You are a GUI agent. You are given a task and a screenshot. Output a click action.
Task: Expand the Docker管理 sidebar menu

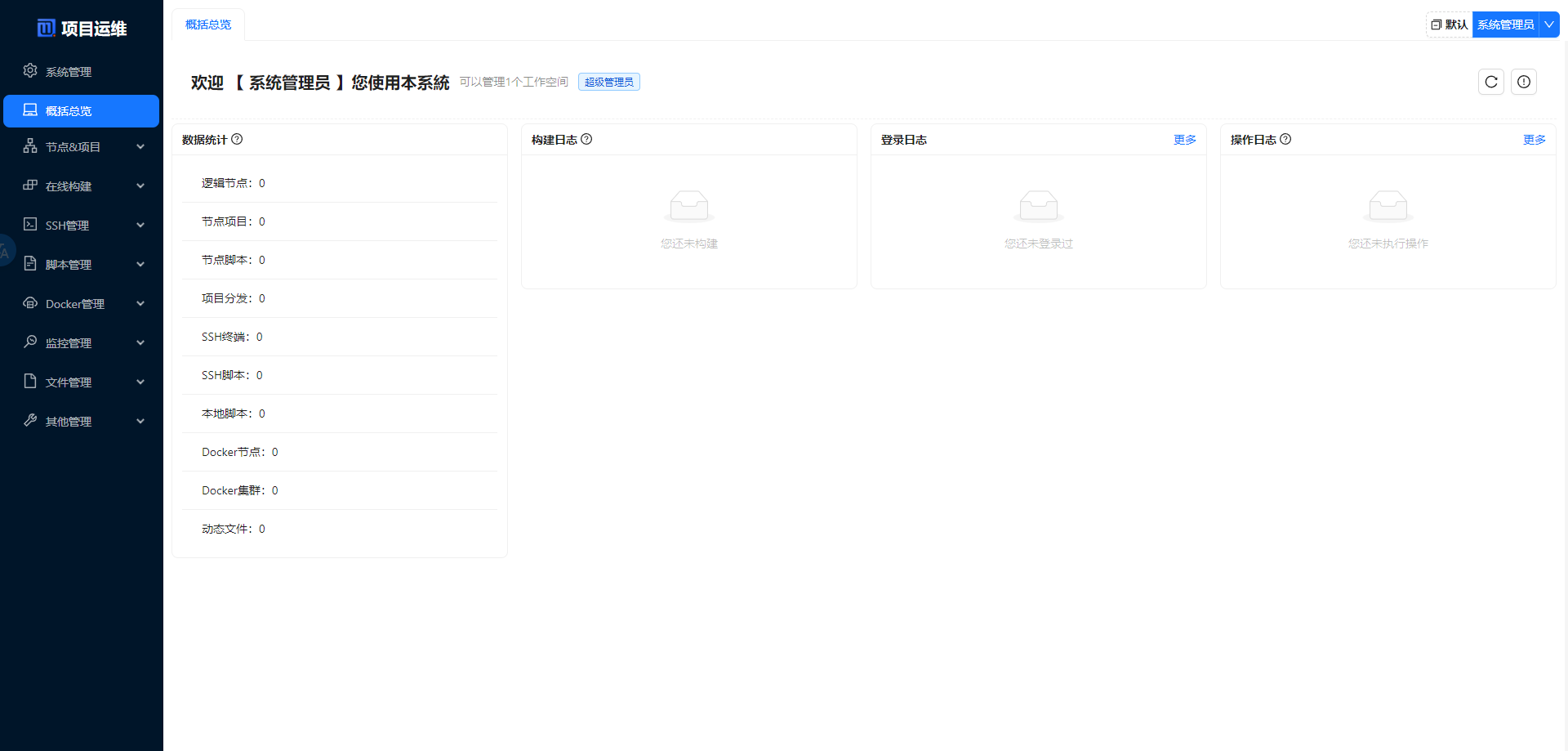click(140, 303)
